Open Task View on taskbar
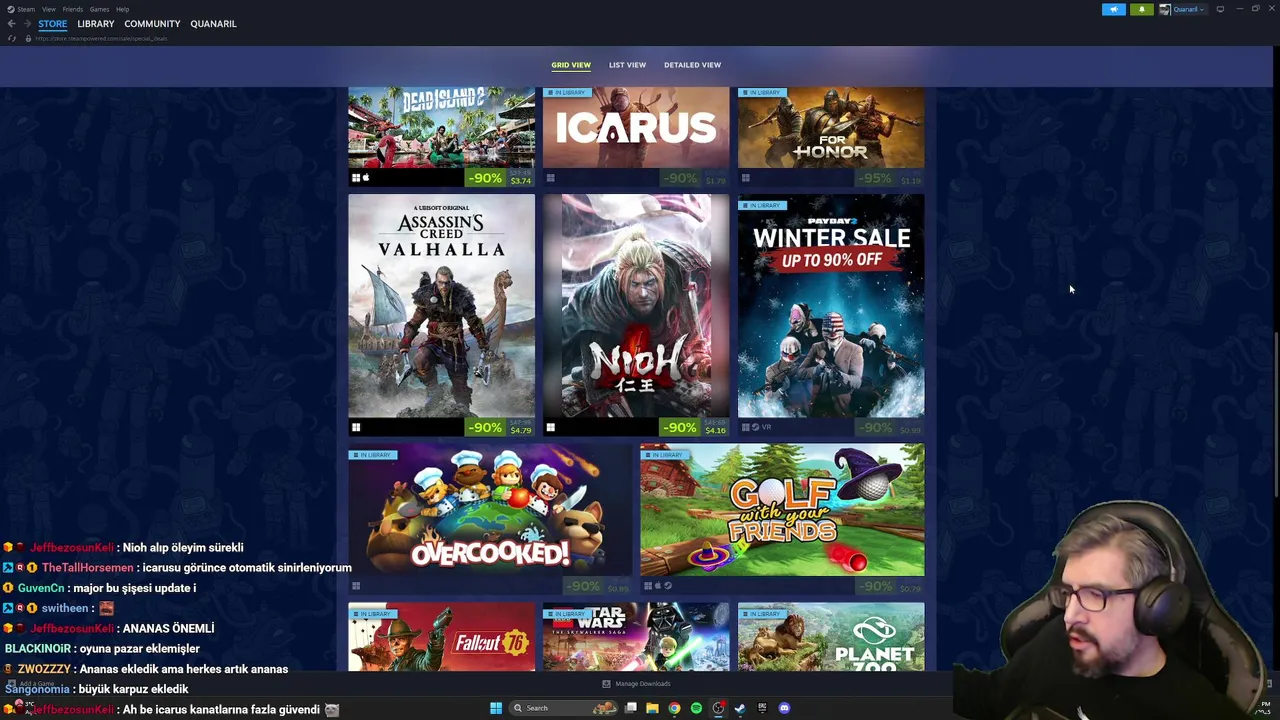 click(x=631, y=708)
